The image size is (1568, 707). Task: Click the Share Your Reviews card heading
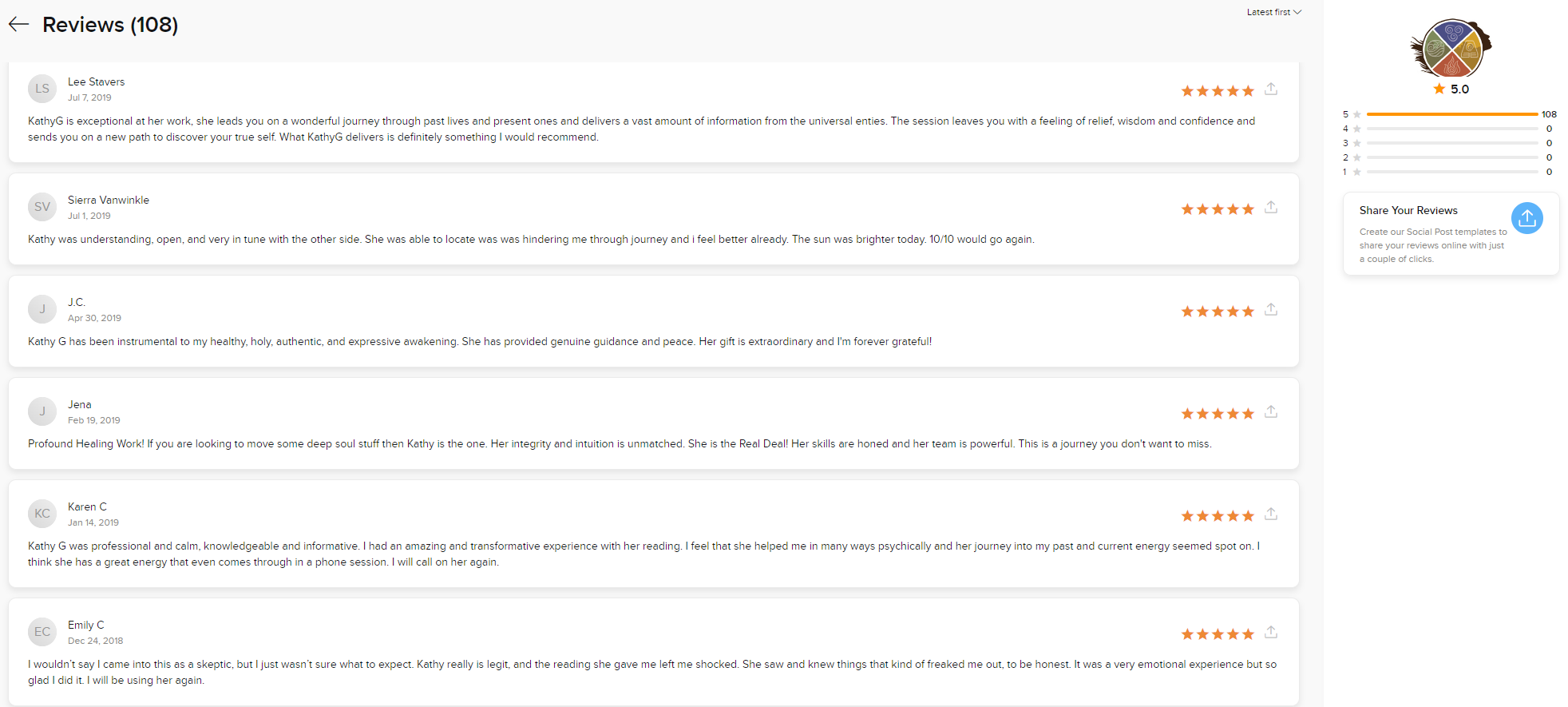(x=1408, y=210)
